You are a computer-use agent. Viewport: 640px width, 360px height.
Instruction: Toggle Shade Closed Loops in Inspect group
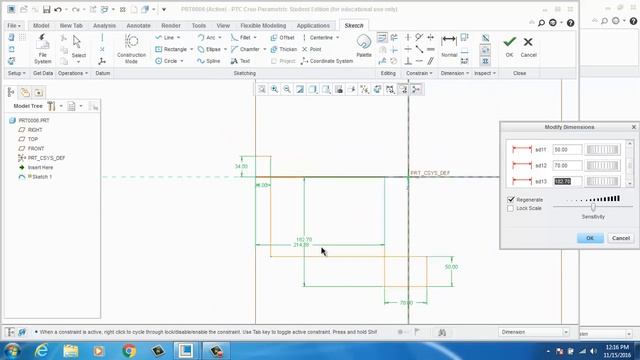click(485, 61)
